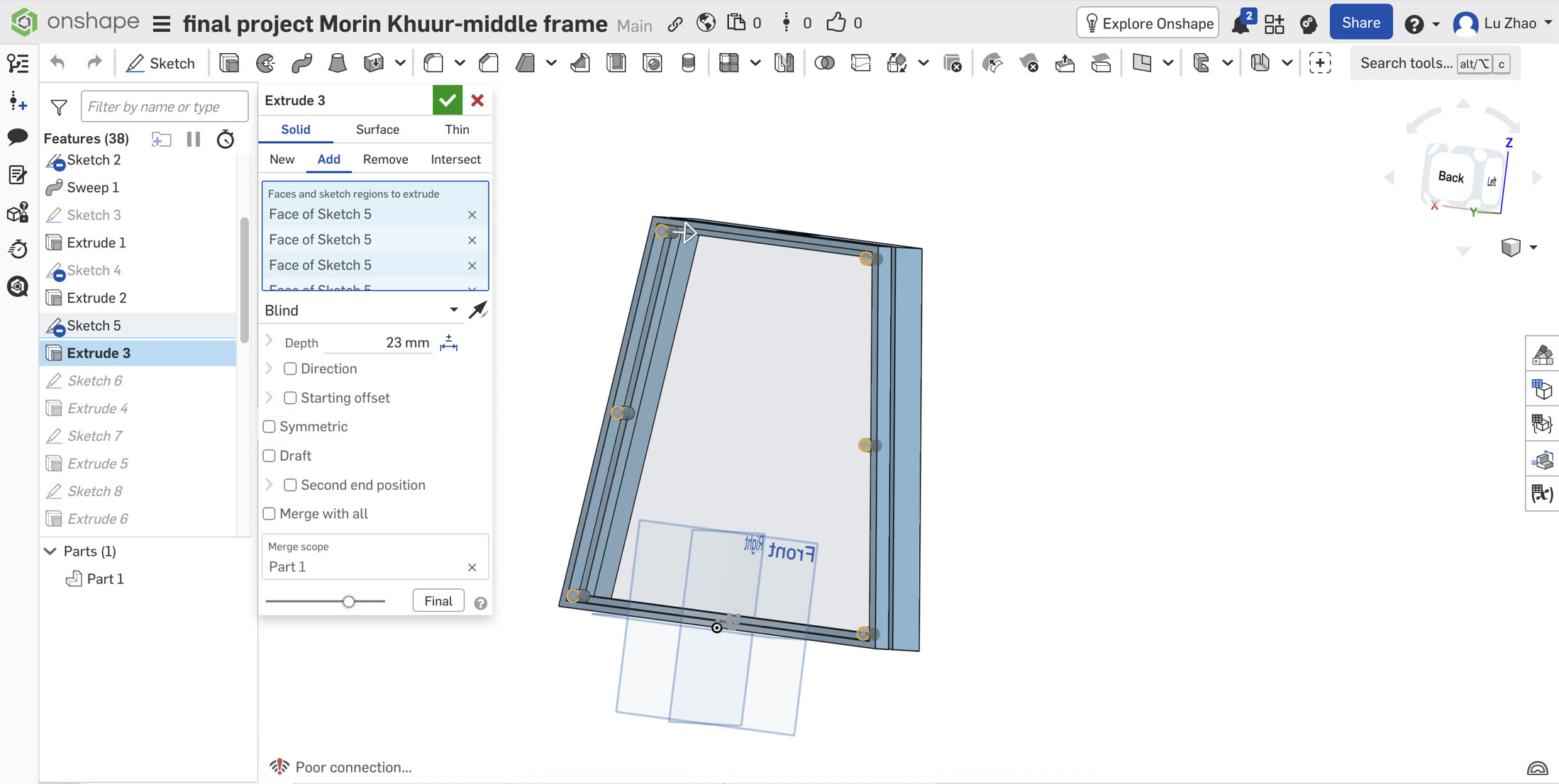This screenshot has height=784, width=1559.
Task: Click the document link icon
Action: pyautogui.click(x=675, y=23)
